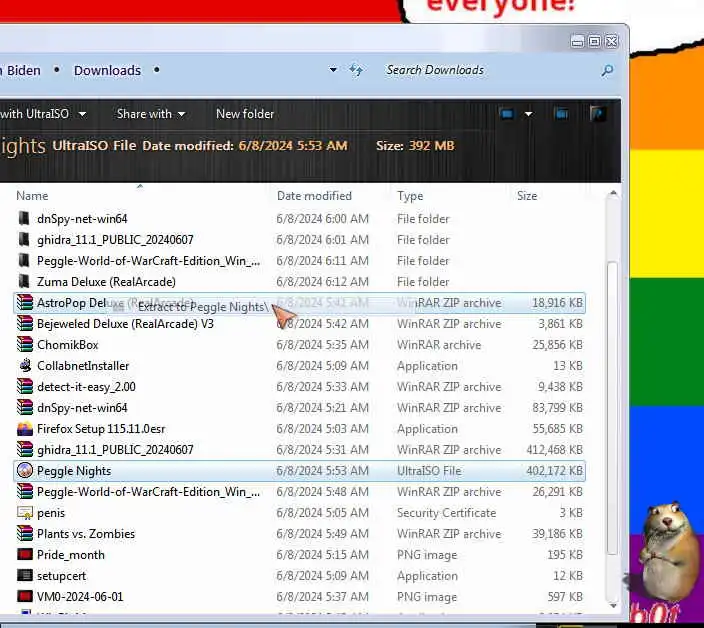The width and height of the screenshot is (704, 628).
Task: Click the Peggle Nights UltraISO file icon
Action: pos(25,470)
